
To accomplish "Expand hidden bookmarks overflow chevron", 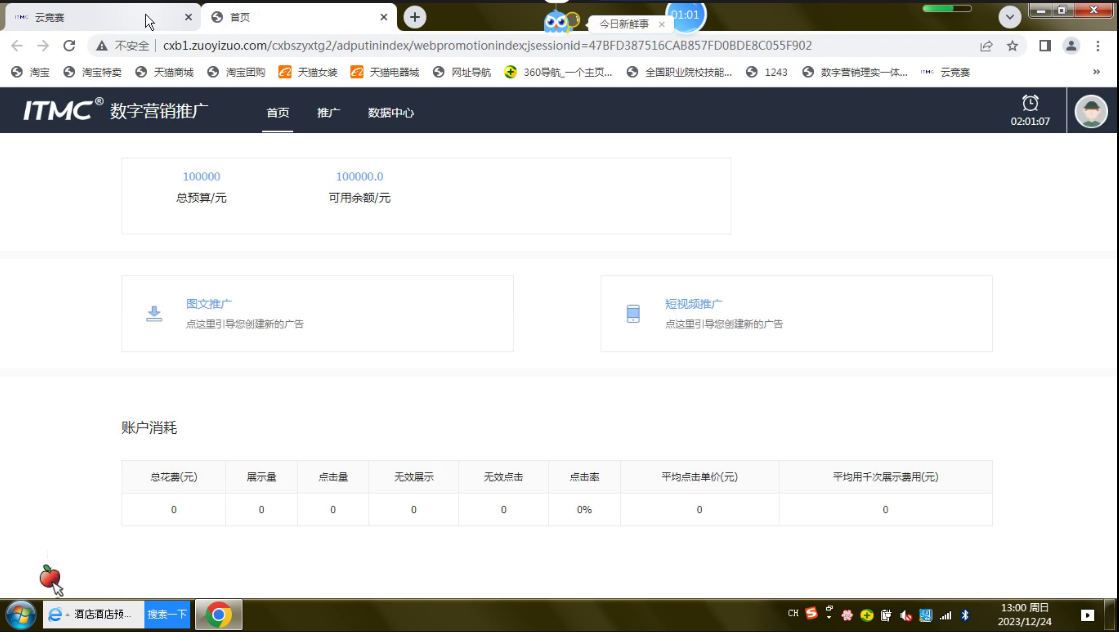I will click(1096, 72).
